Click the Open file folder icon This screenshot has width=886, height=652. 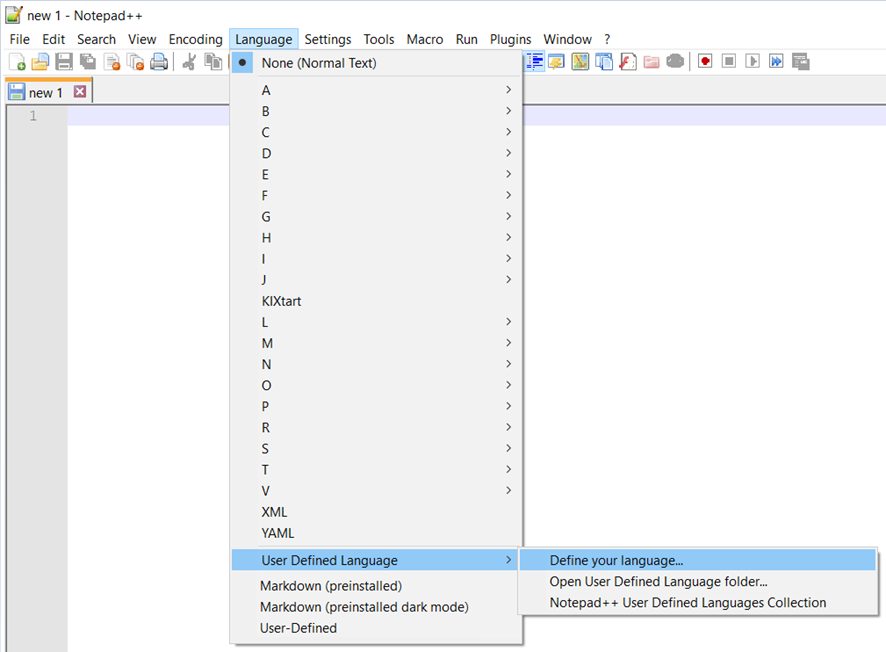pyautogui.click(x=40, y=62)
